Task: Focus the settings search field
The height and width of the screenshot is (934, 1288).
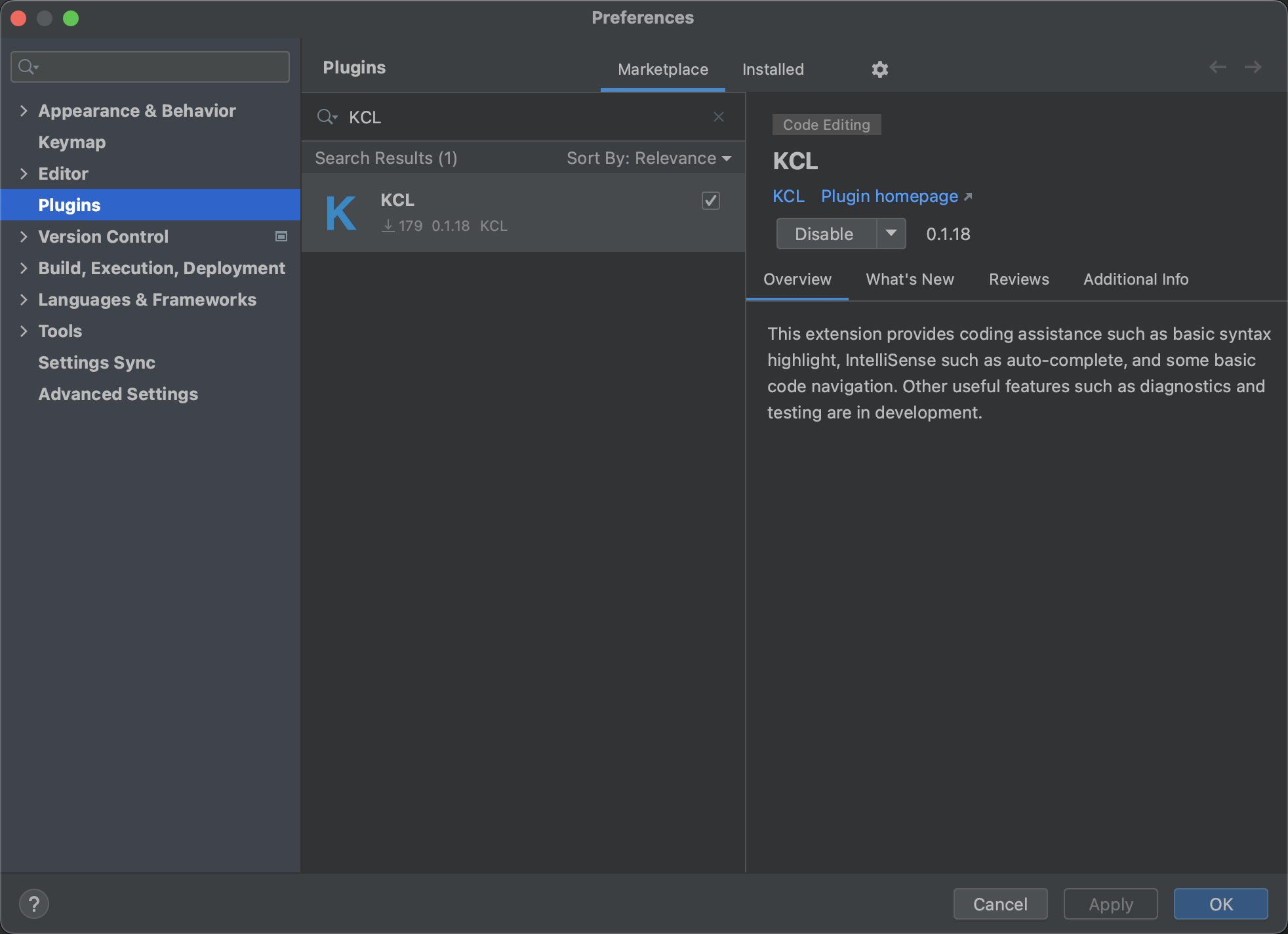Action: [x=150, y=66]
